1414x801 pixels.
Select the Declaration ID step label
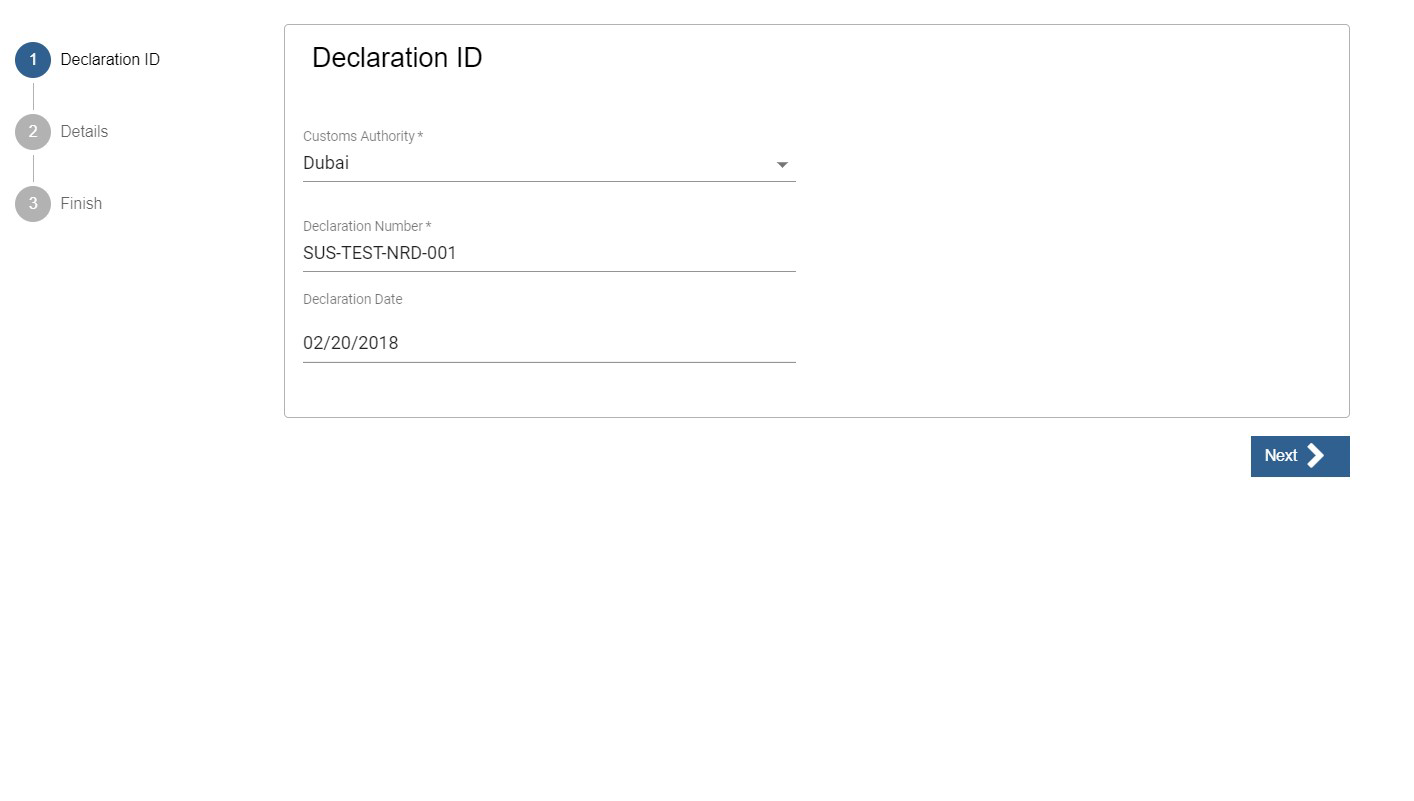(110, 60)
